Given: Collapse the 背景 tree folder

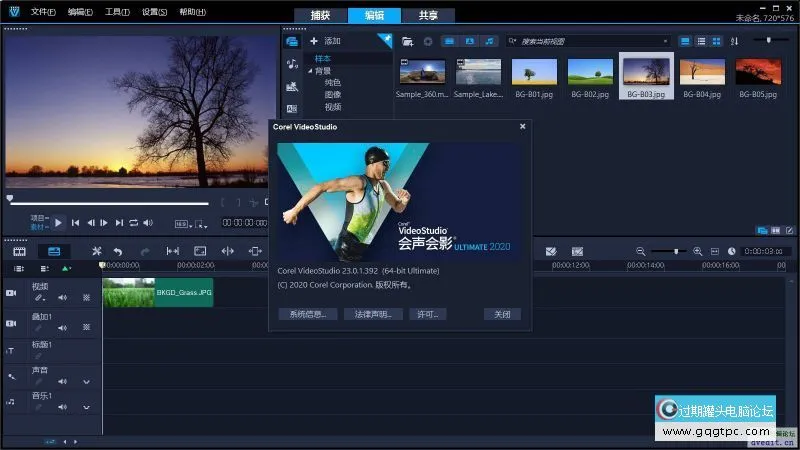Looking at the screenshot, I should click(x=310, y=71).
